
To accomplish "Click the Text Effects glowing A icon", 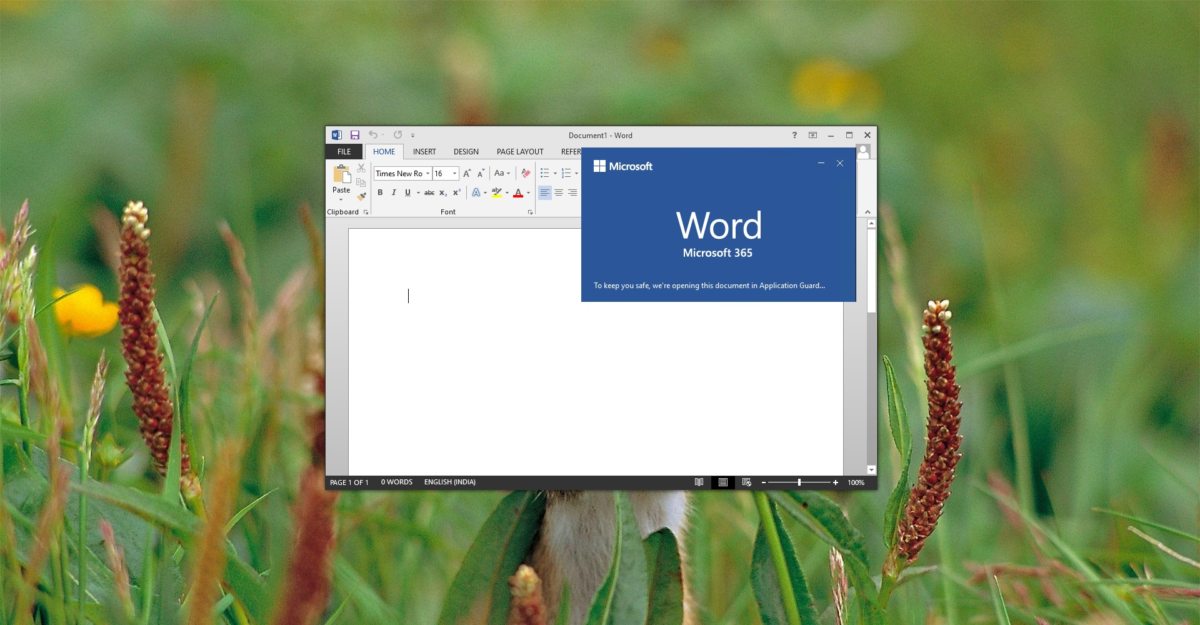I will 476,192.
